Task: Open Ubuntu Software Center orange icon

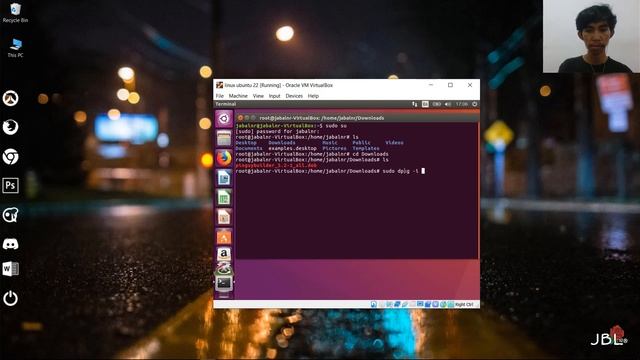Action: (x=224, y=237)
